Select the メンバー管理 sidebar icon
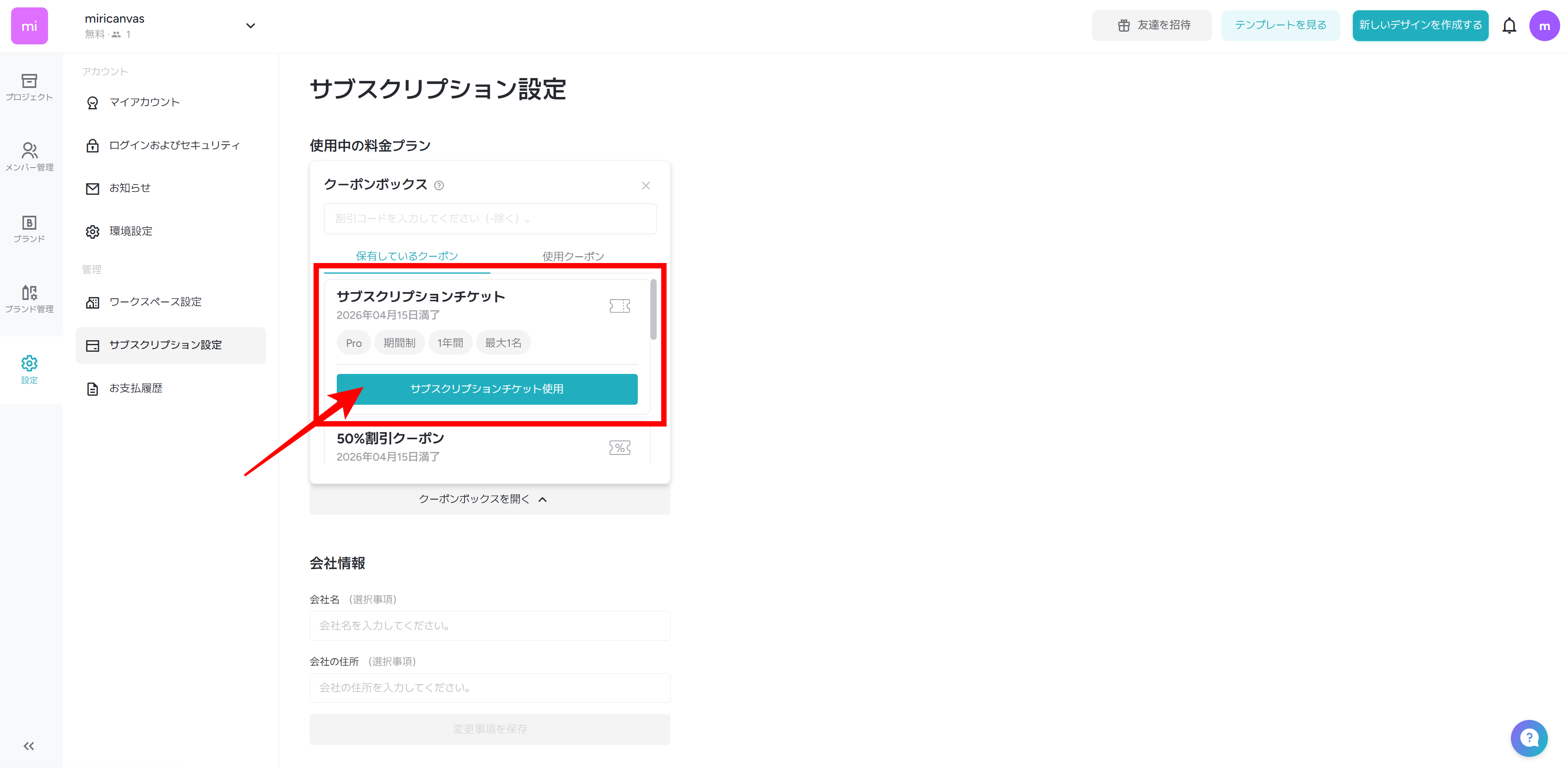The image size is (1568, 768). pos(29,156)
